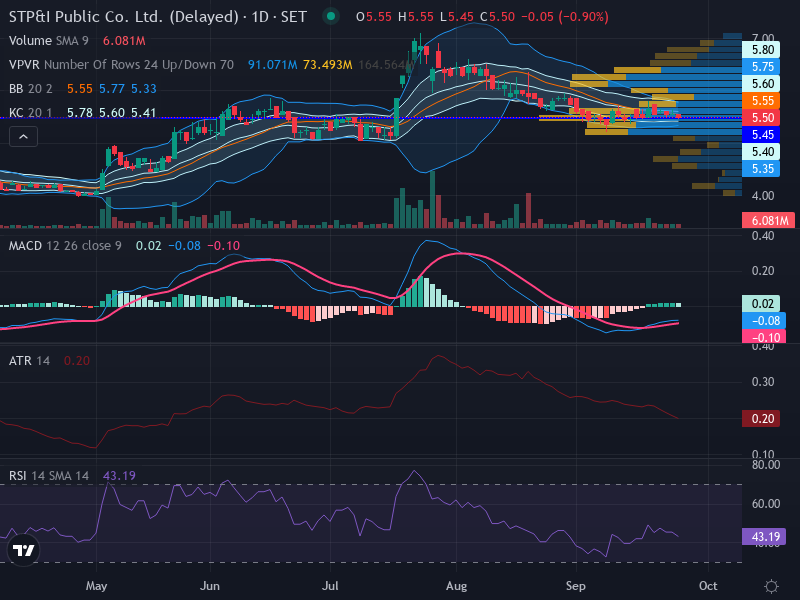
Task: Click the 5.80 price axis label
Action: [x=761, y=49]
